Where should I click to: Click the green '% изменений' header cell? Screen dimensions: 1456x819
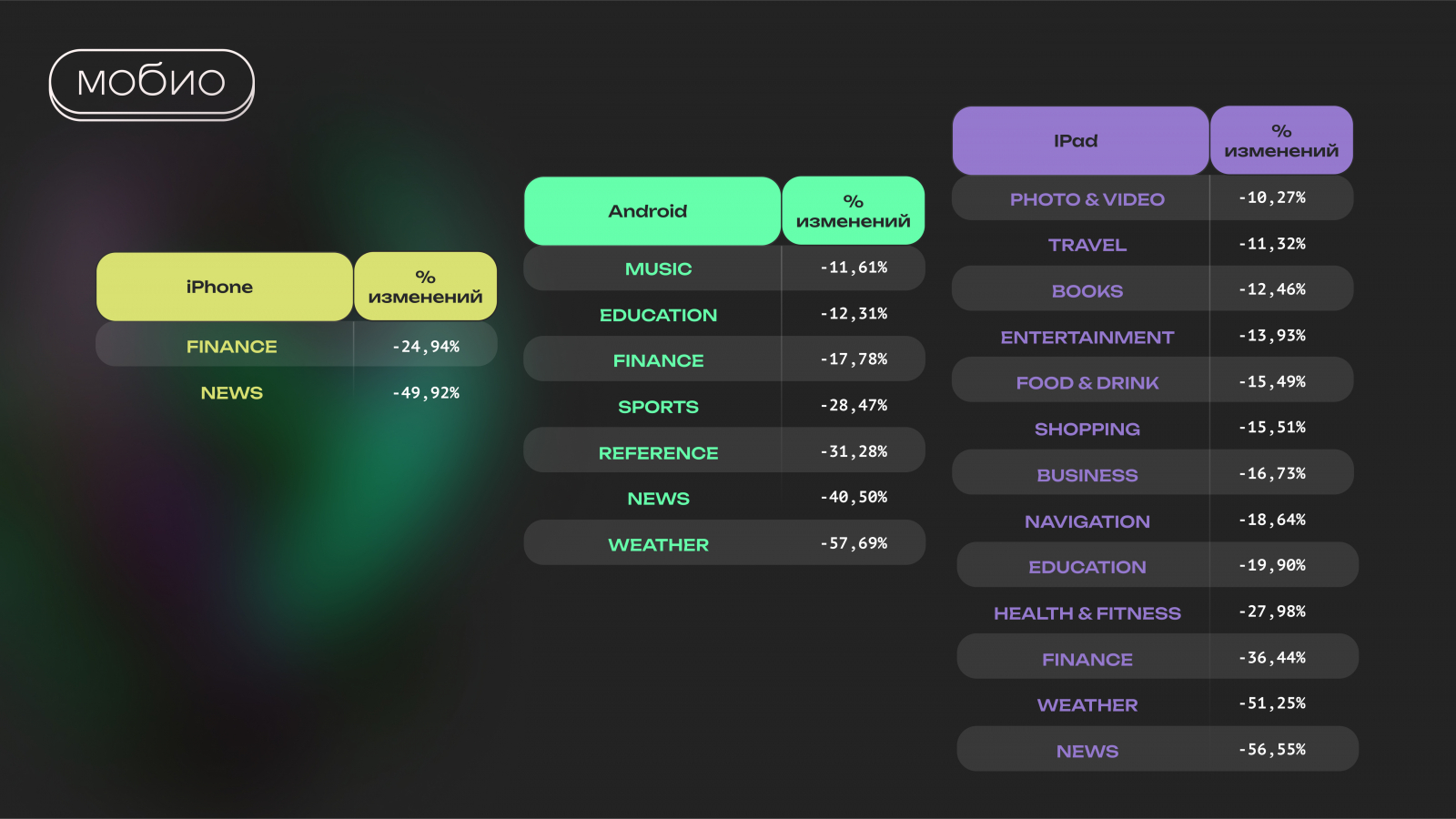pos(853,211)
